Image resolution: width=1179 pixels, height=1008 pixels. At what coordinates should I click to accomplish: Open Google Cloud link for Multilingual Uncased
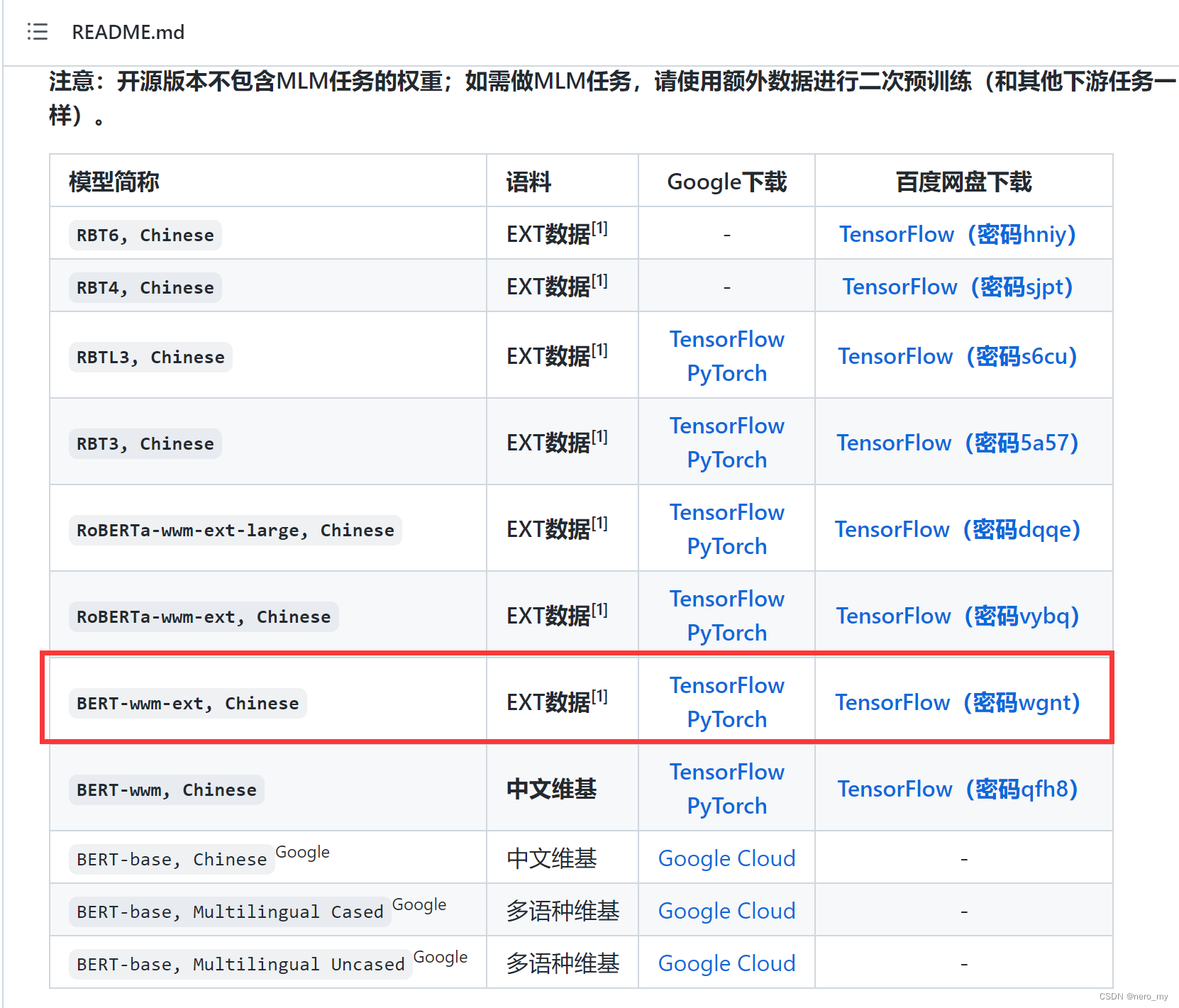pos(727,963)
